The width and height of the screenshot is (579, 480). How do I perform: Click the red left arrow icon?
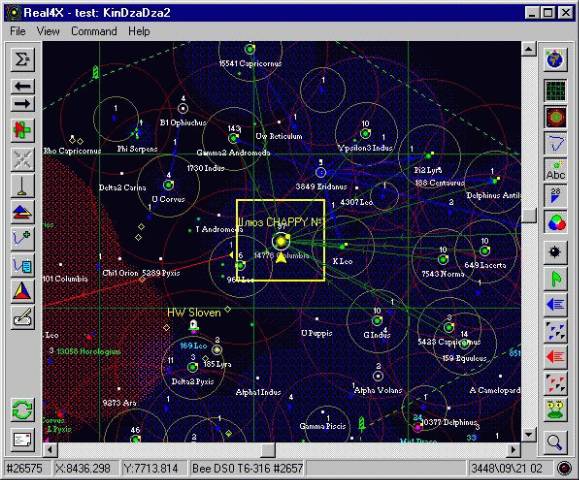pyautogui.click(x=555, y=357)
